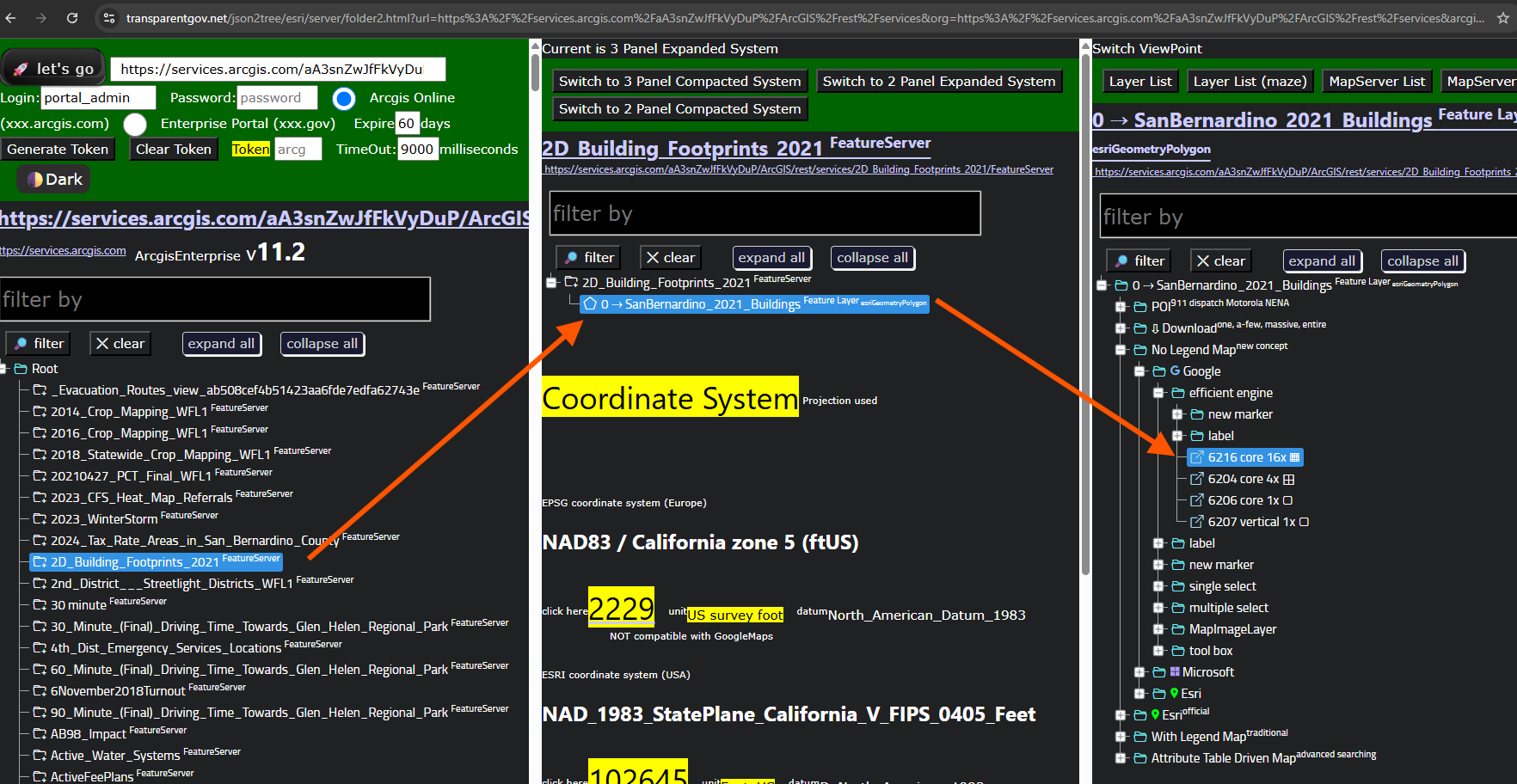Click the Login username field

tap(98, 98)
